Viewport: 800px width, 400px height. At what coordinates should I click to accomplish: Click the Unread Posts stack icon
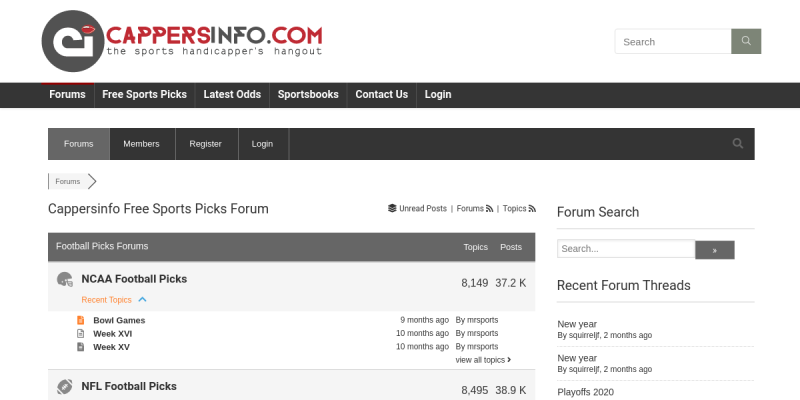[392, 208]
